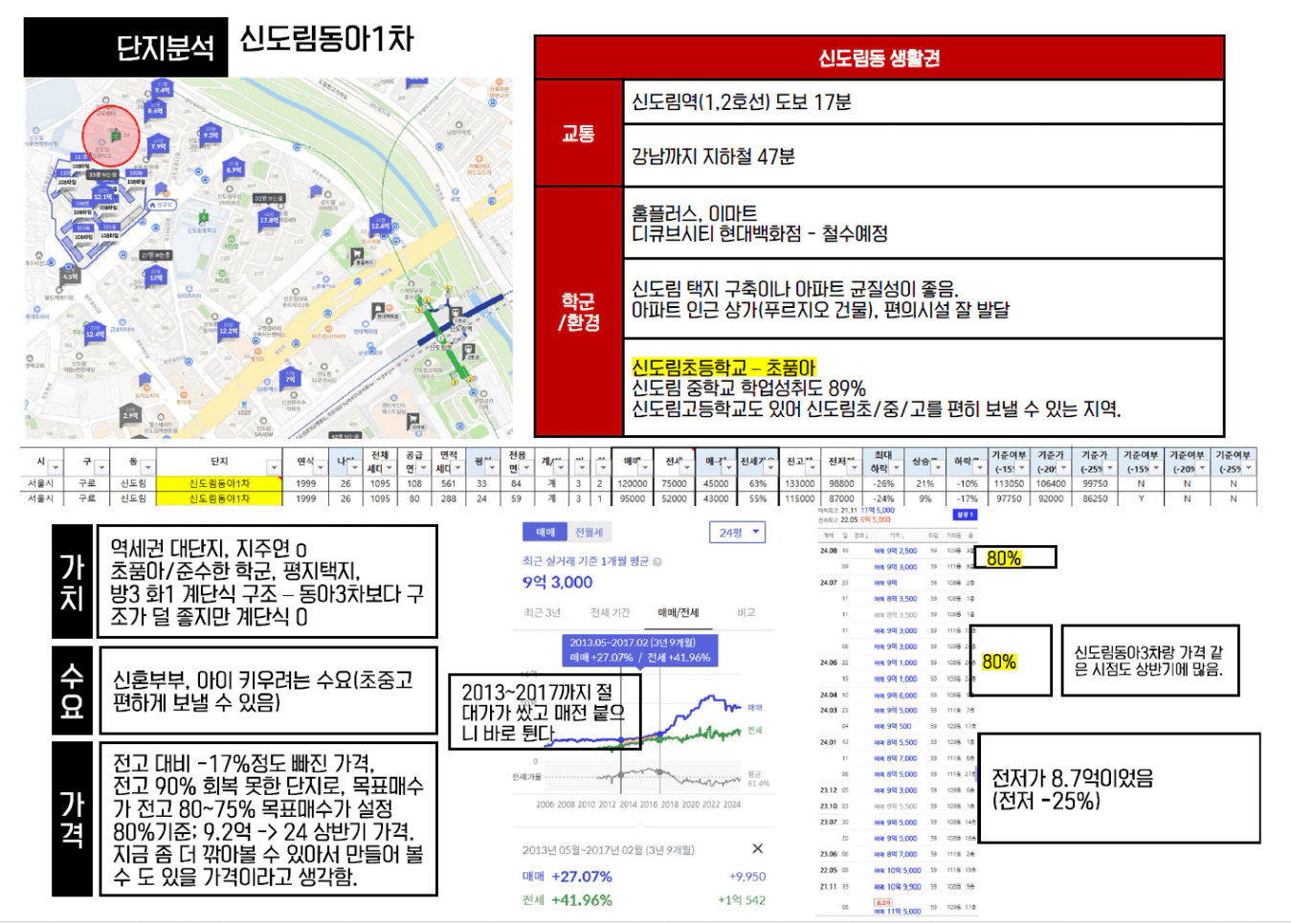
Task: Click the 31평 보는중 label on map
Action: click(x=269, y=198)
